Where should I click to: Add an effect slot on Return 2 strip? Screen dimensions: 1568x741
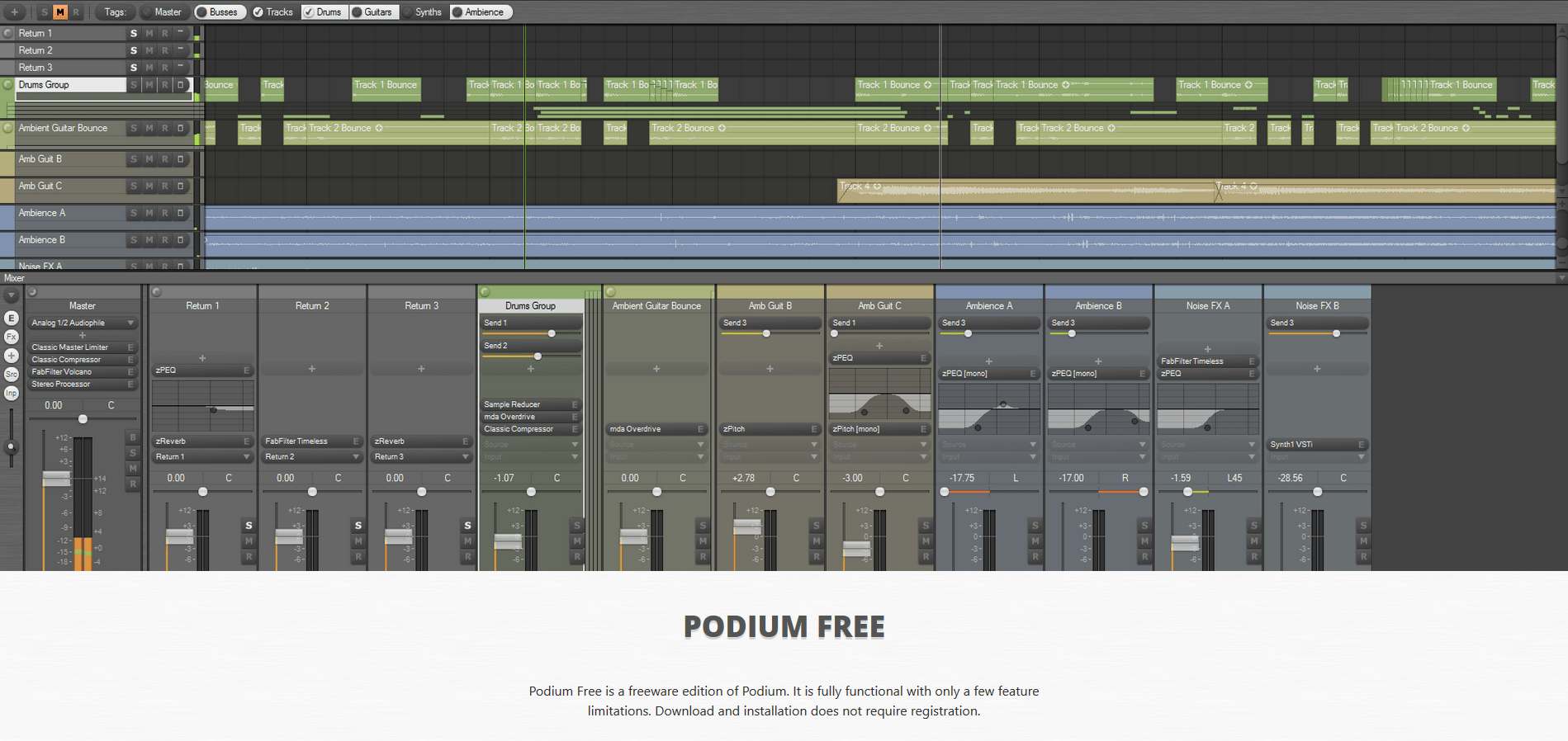click(312, 369)
